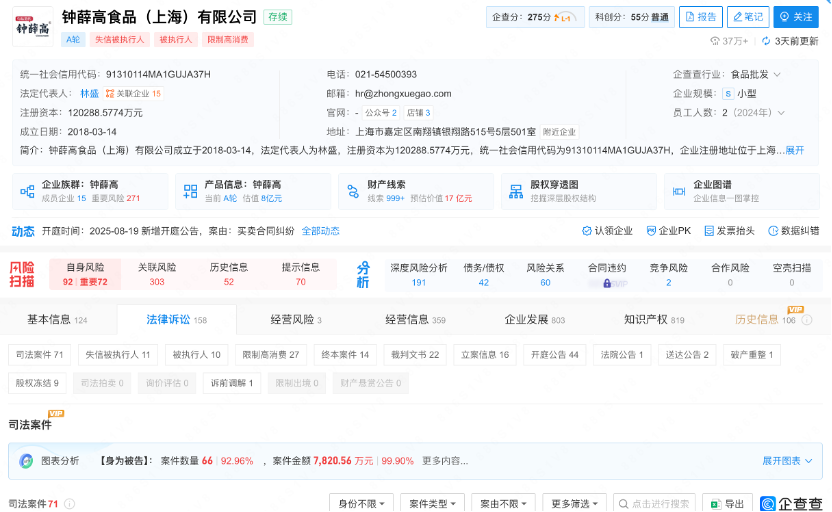The height and width of the screenshot is (512, 832).
Task: Open 更多内容 link in chart summary
Action: pyautogui.click(x=445, y=461)
